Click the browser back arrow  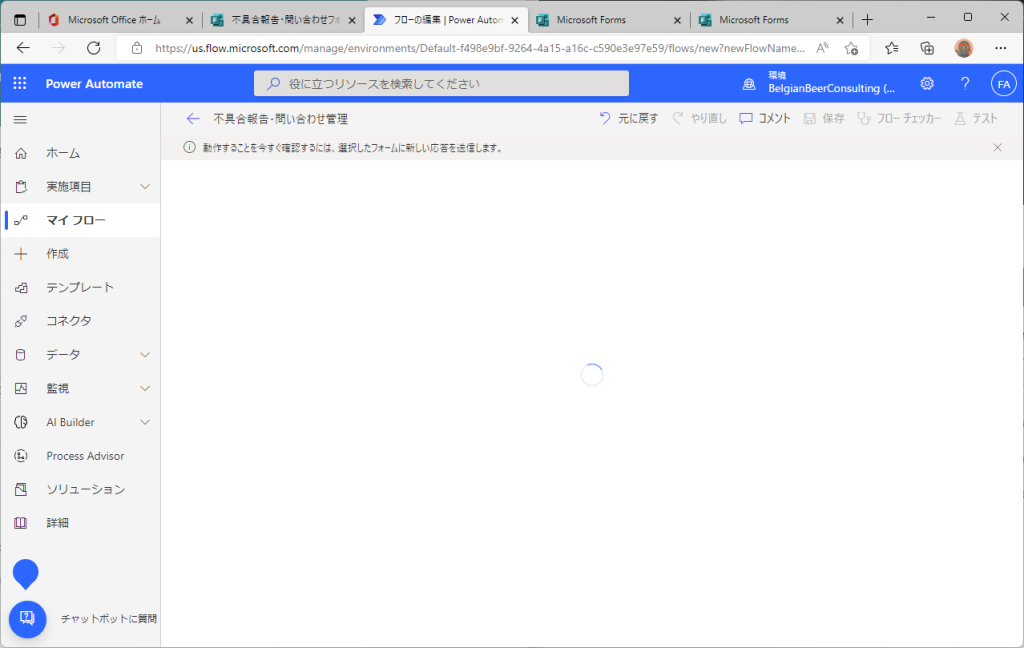pos(23,48)
